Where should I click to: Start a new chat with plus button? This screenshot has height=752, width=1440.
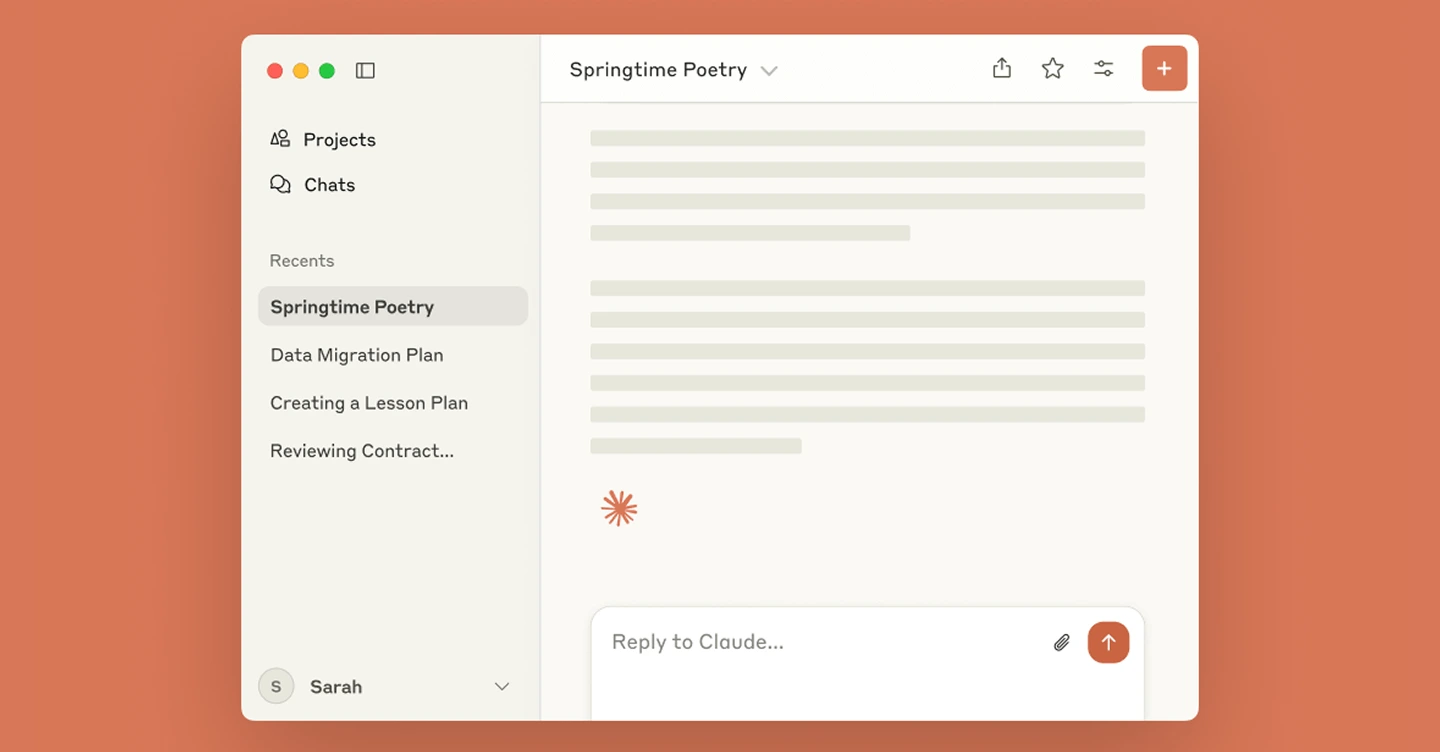[1164, 68]
